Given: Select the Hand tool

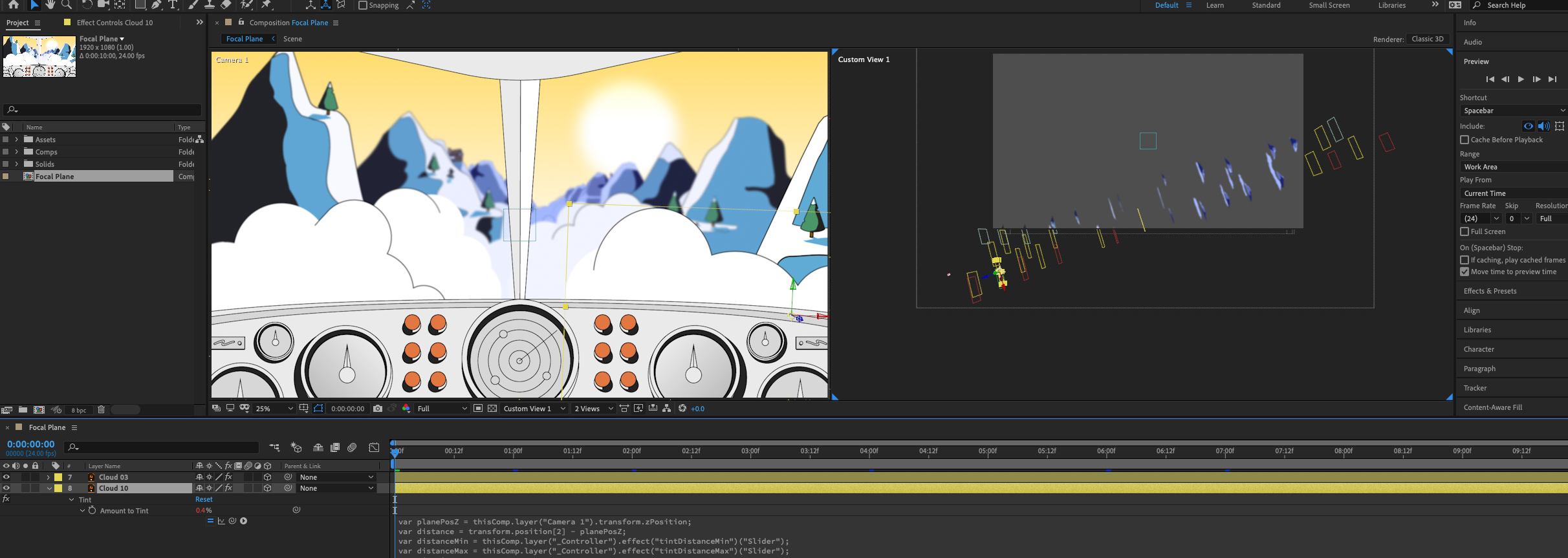Looking at the screenshot, I should coord(50,5).
